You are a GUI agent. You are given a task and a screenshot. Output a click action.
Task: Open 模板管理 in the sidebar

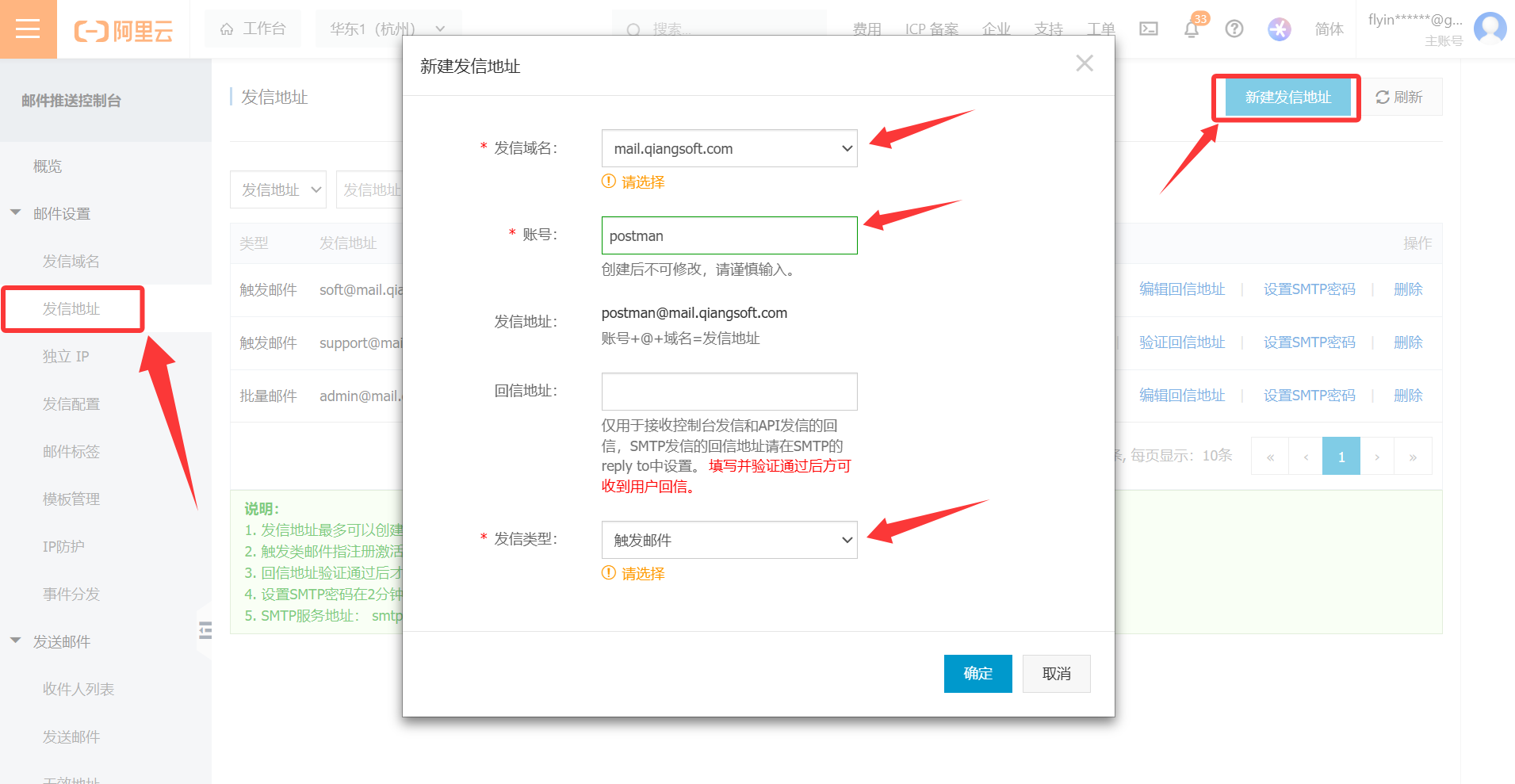pos(71,499)
